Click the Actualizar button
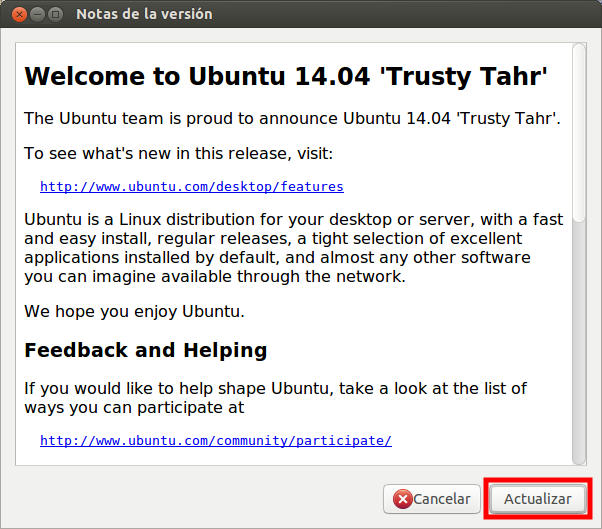602x529 pixels. pos(538,499)
